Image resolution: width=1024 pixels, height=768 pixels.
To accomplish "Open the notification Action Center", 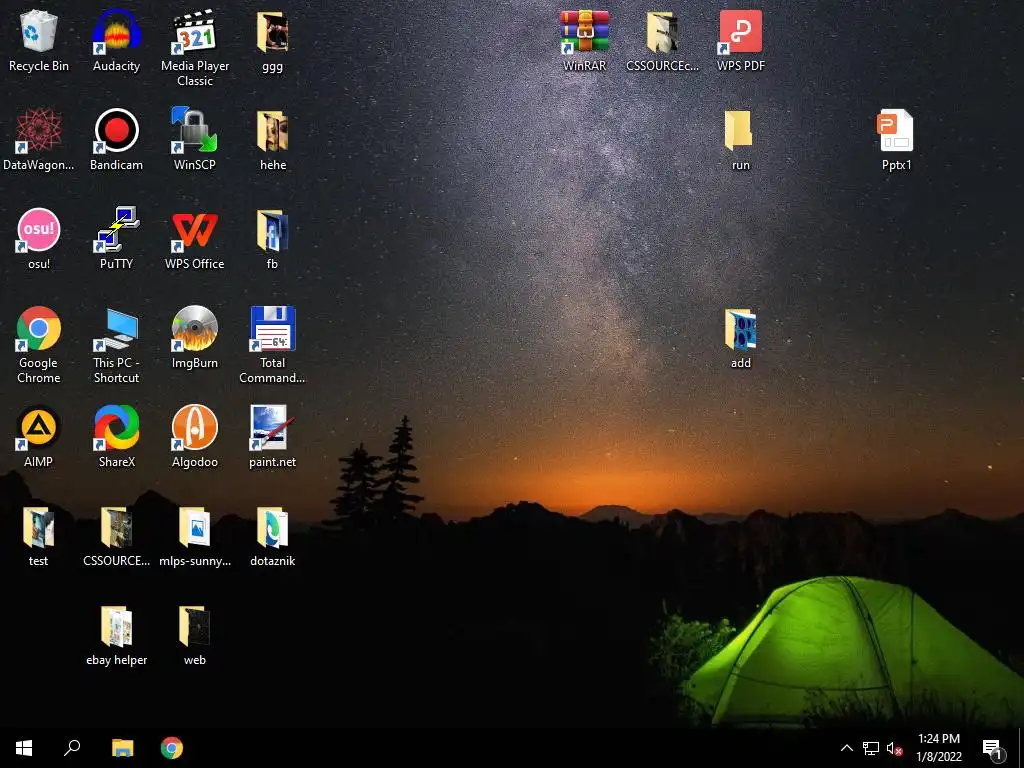I will click(x=993, y=748).
